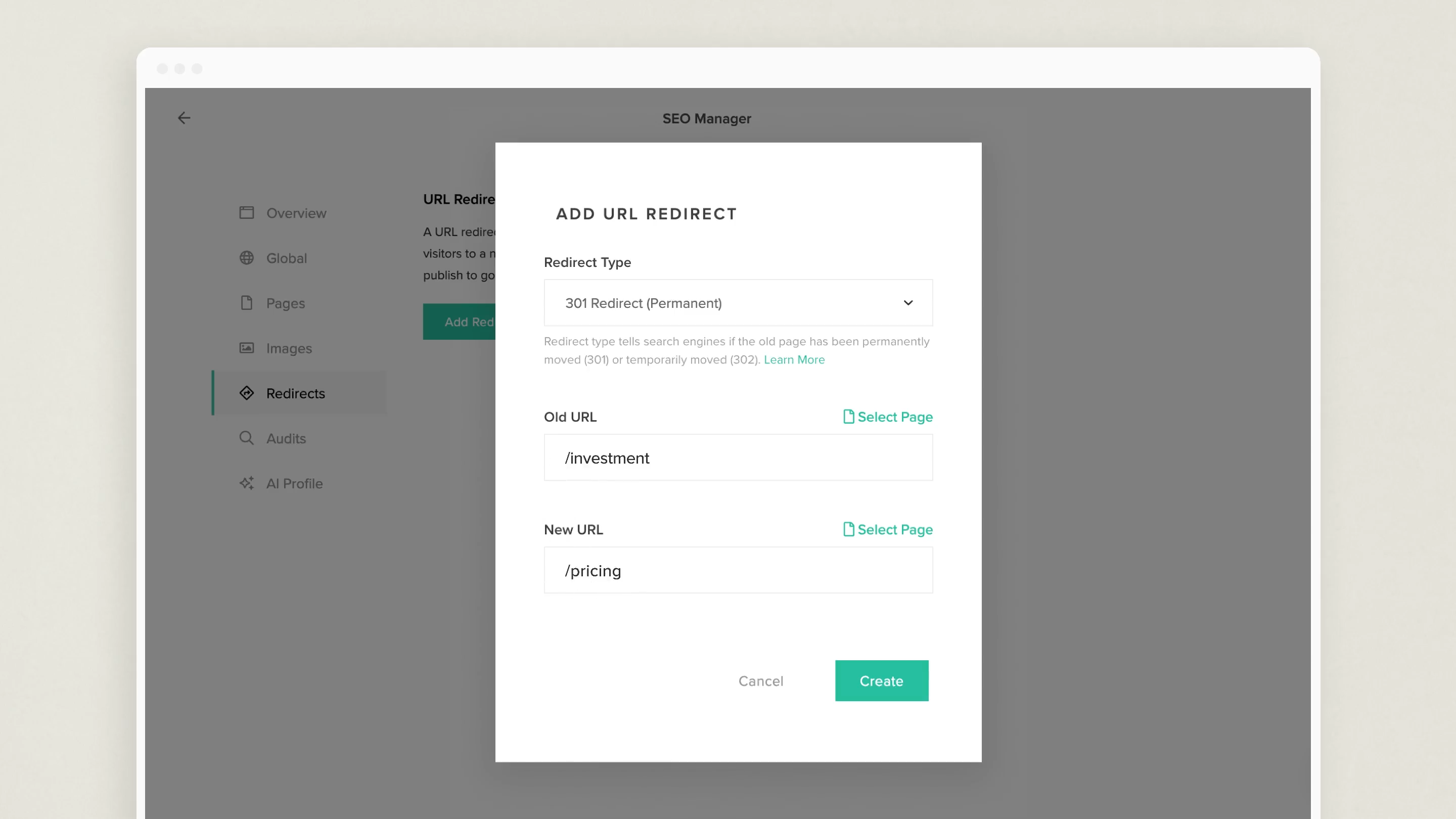This screenshot has width=1456, height=819.
Task: Click the back arrow icon
Action: coord(184,118)
